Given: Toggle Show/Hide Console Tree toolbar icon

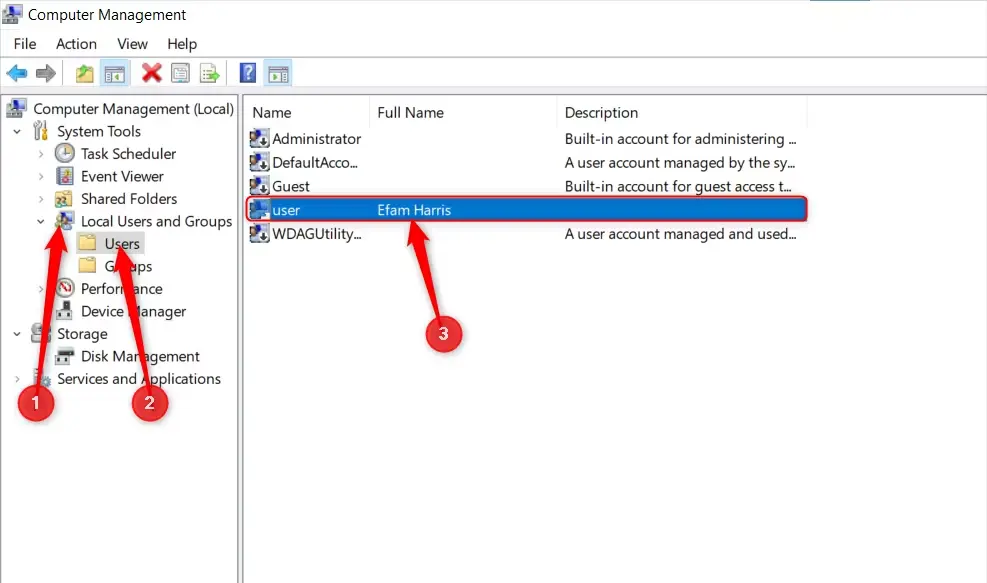Looking at the screenshot, I should (115, 74).
